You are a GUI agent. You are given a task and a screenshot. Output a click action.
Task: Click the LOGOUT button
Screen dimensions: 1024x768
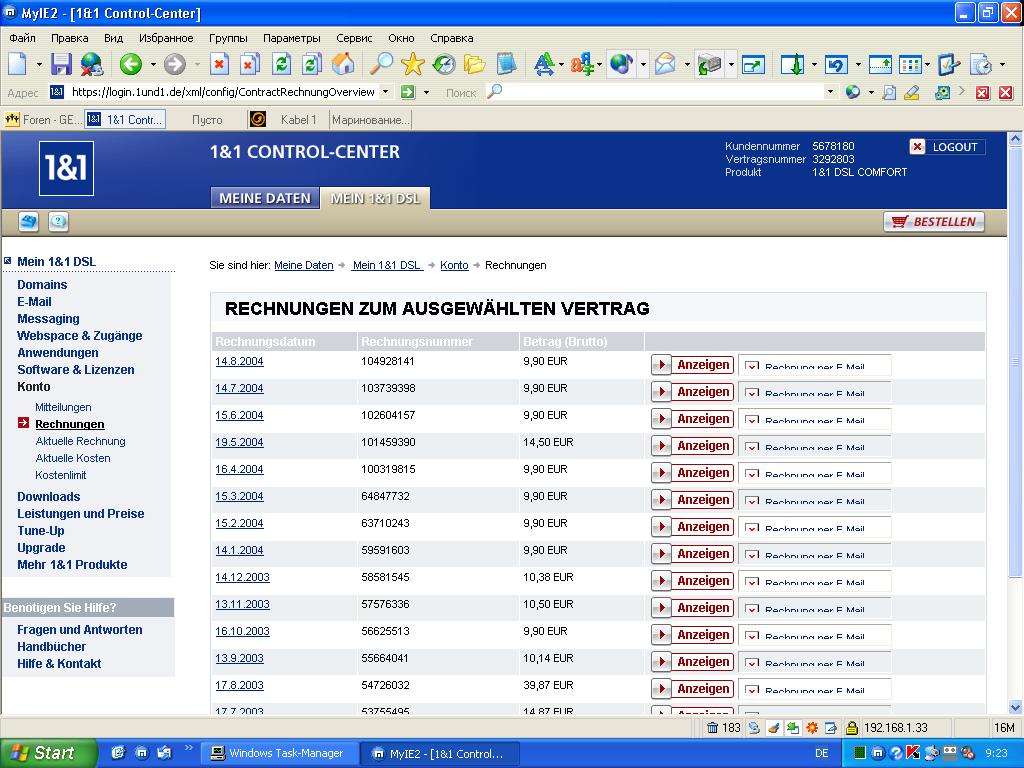[x=947, y=147]
